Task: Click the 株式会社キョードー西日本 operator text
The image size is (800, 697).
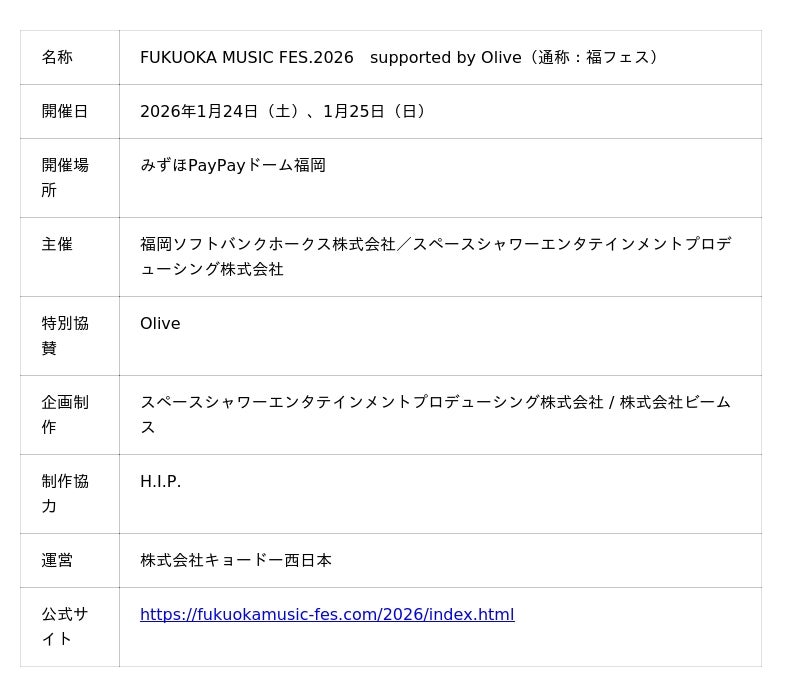Action: click(x=236, y=560)
